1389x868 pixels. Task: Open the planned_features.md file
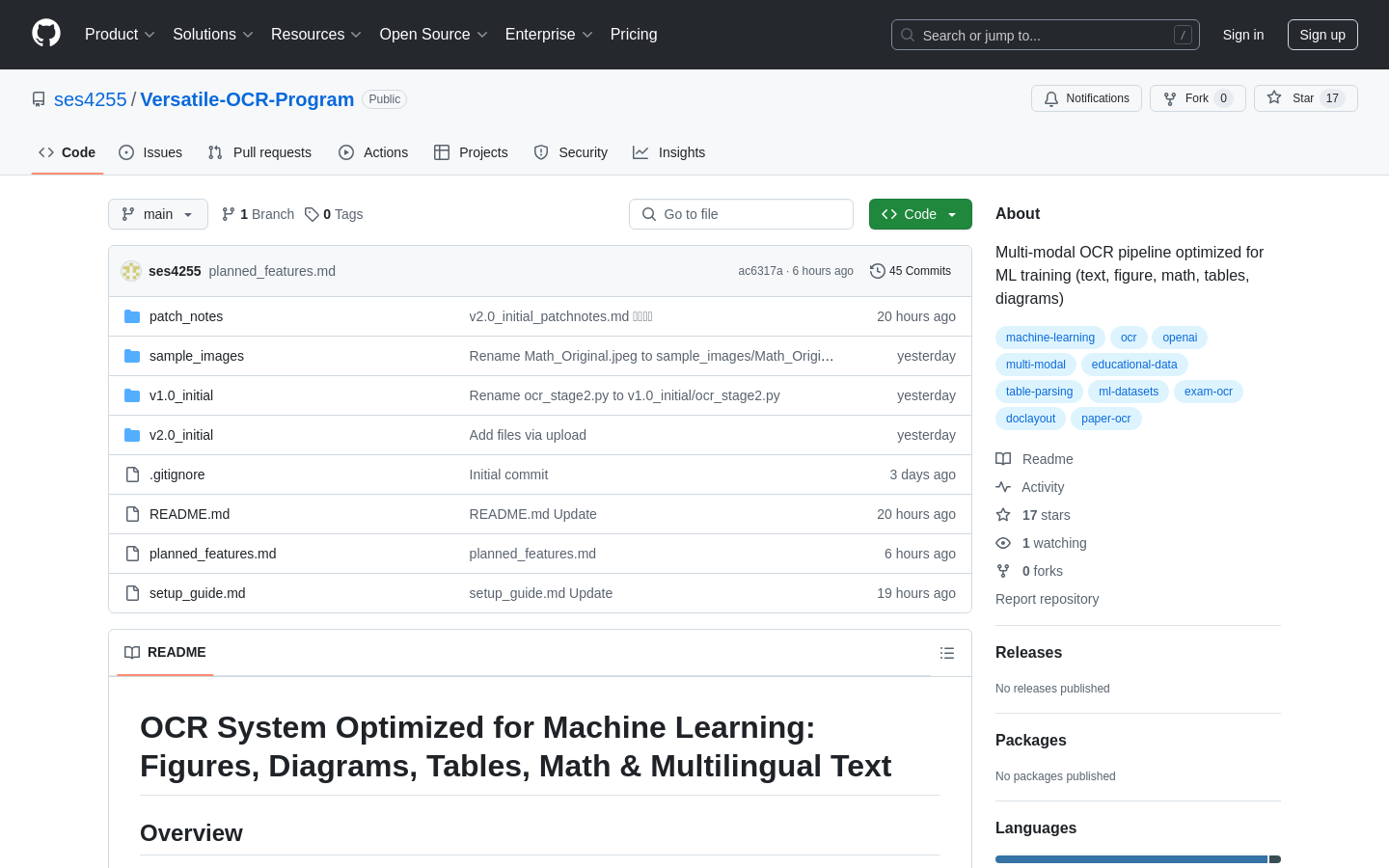213,554
